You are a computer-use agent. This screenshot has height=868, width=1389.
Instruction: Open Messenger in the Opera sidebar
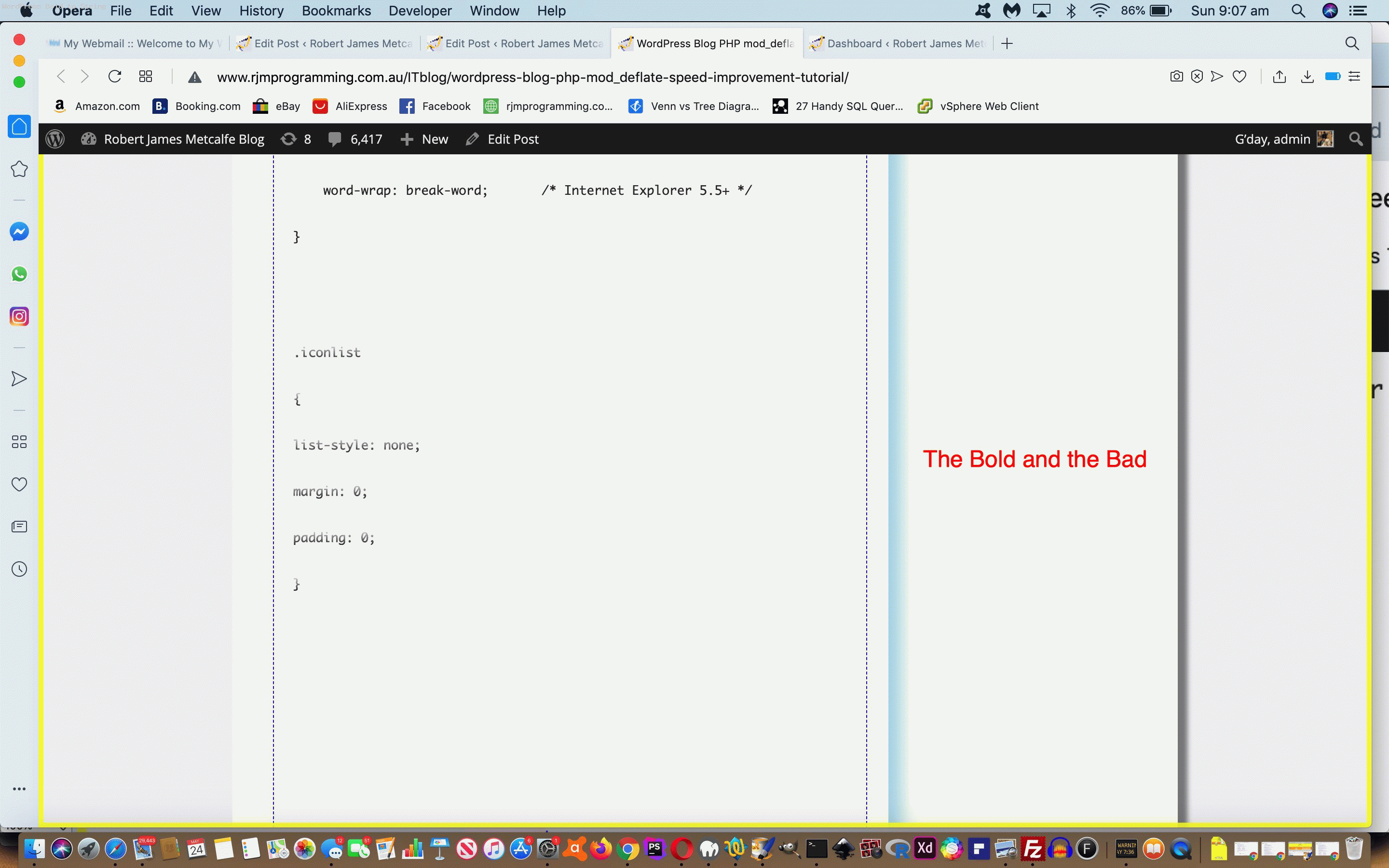click(19, 232)
